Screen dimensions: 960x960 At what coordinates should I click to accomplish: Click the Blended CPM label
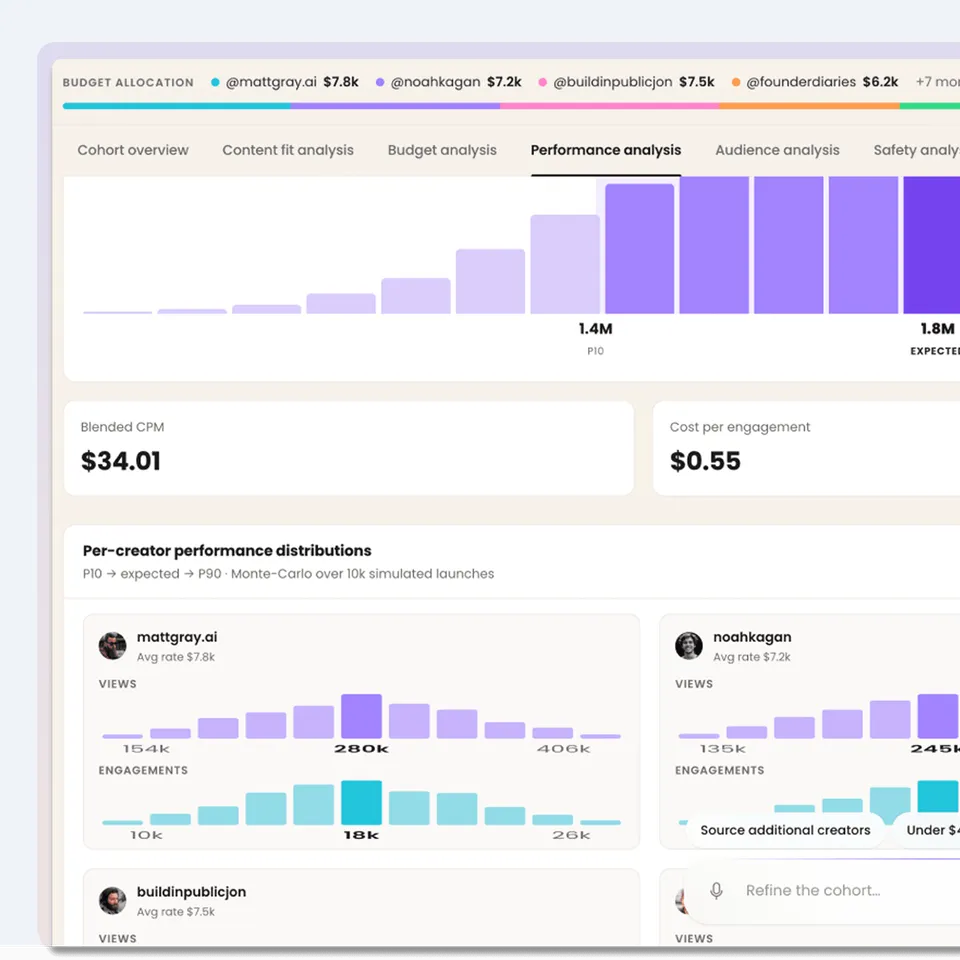point(122,427)
